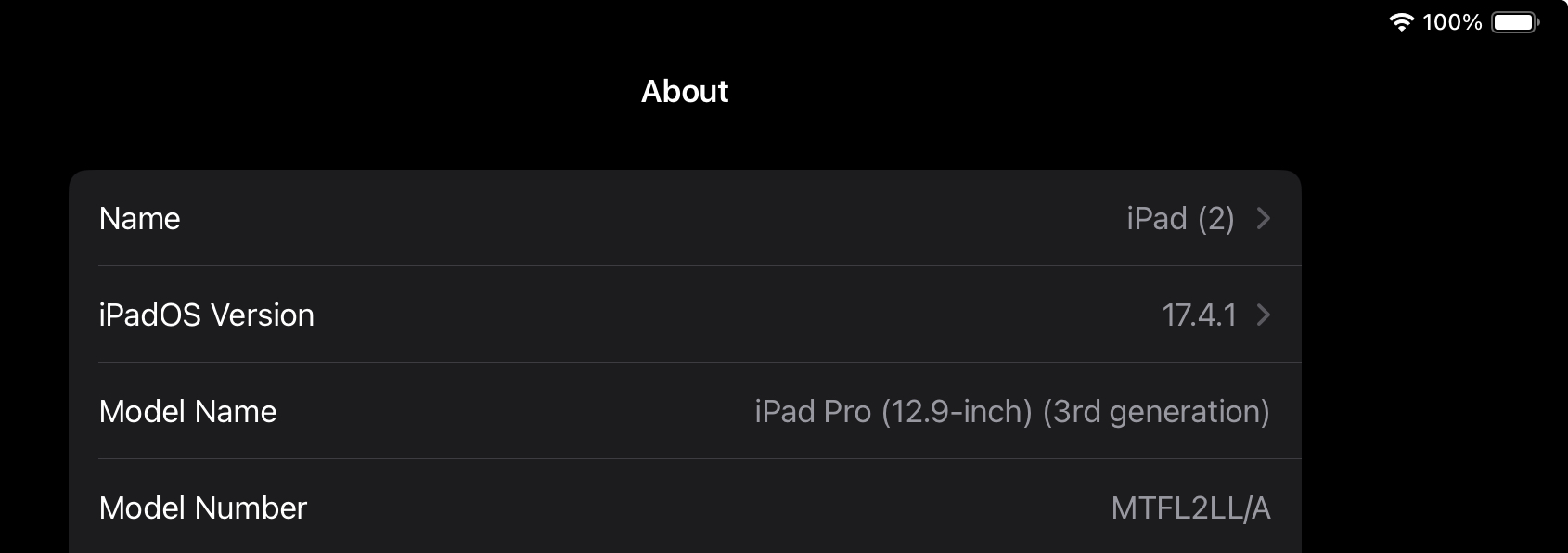Tap the About page title
Screen dimensions: 1568x553
685,91
